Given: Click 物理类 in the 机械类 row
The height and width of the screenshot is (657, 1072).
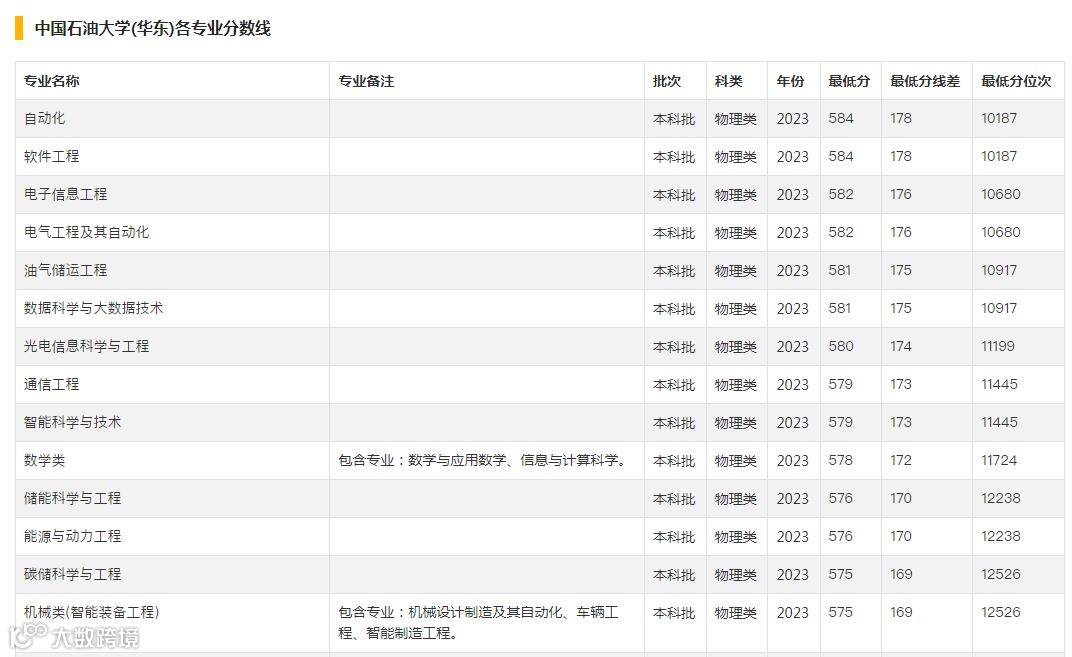Looking at the screenshot, I should (x=736, y=613).
